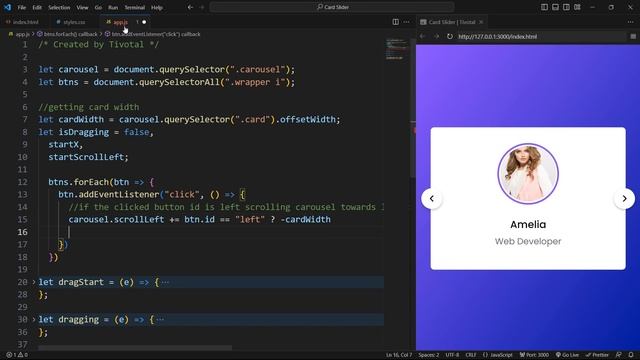Go back with the title bar arrow
The width and height of the screenshot is (640, 360).
(x=190, y=7)
